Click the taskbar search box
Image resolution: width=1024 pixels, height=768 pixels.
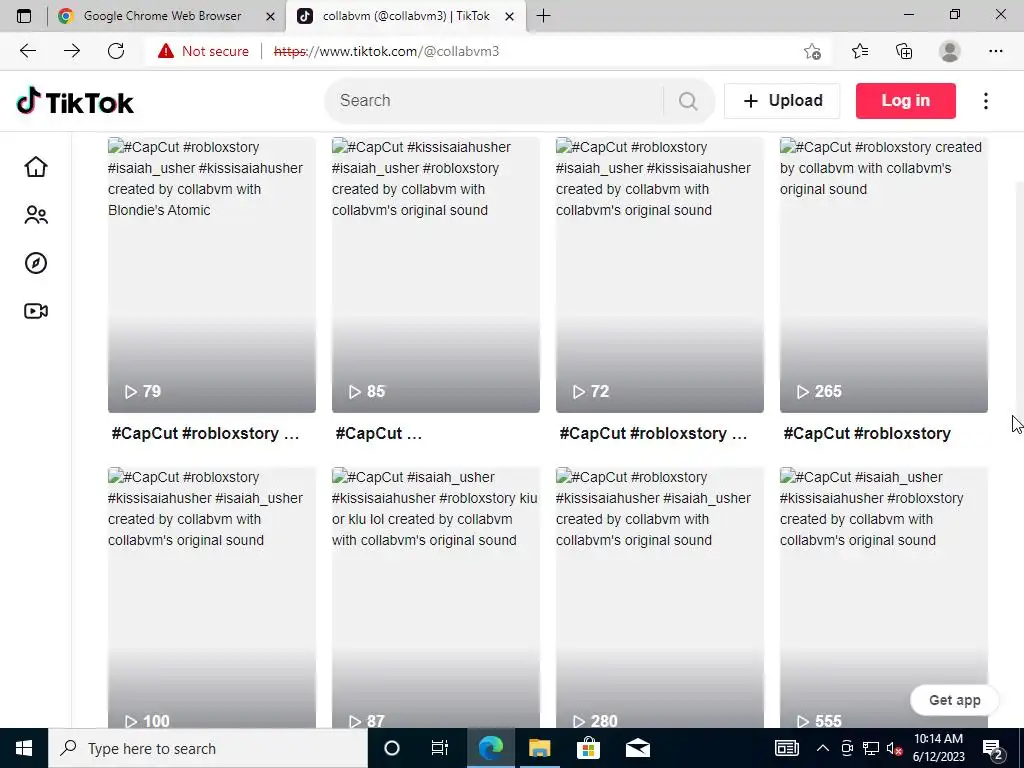click(208, 748)
